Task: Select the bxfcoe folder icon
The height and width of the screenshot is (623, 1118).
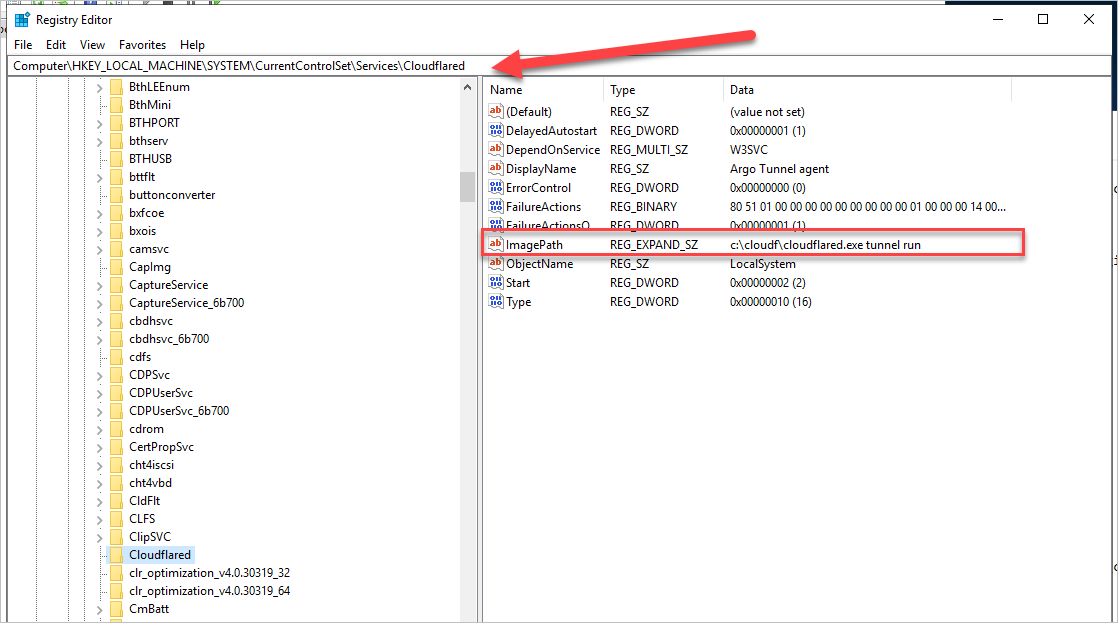Action: pos(116,213)
